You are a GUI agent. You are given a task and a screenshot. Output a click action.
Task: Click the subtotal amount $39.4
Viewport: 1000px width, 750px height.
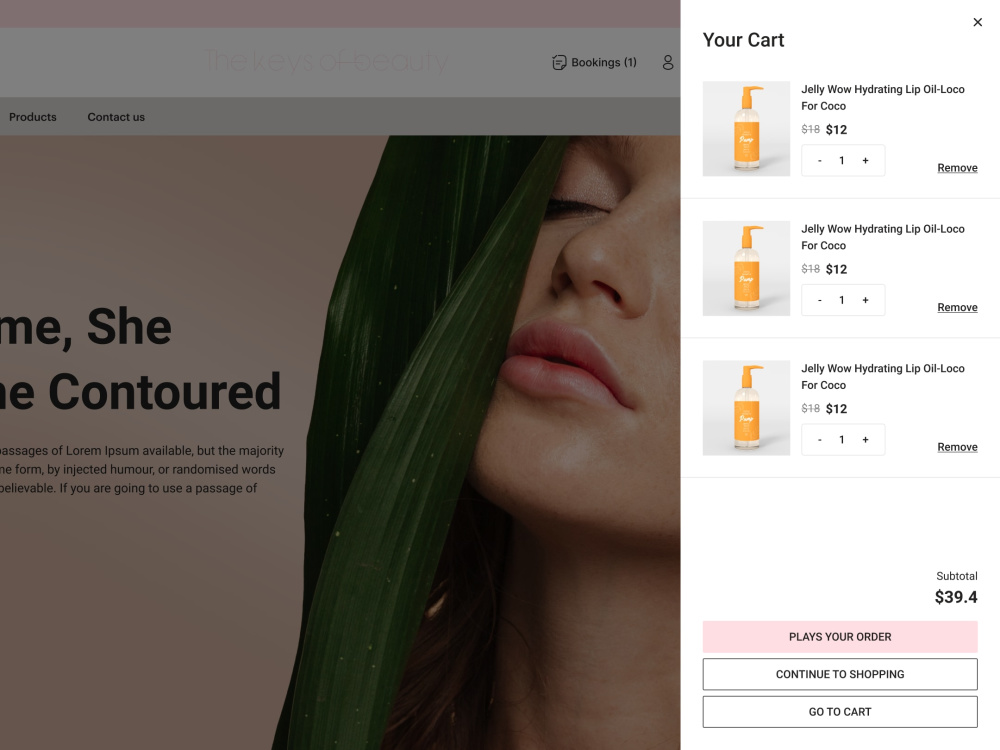(x=956, y=598)
